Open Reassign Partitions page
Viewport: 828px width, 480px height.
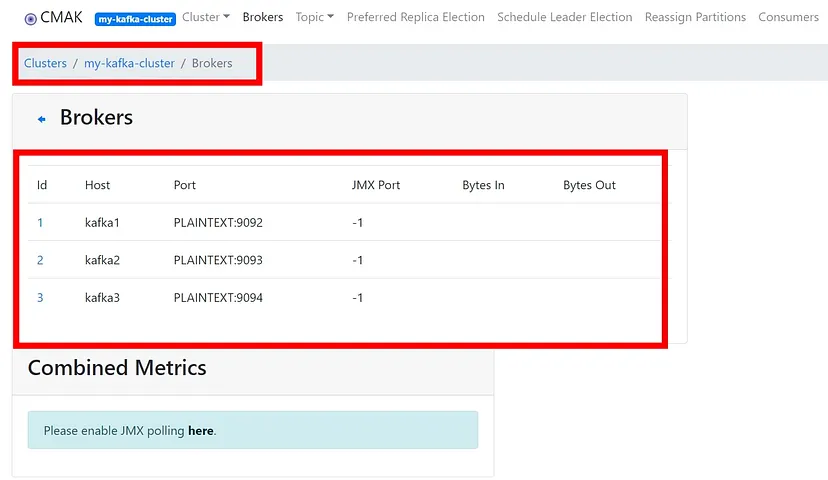coord(695,17)
